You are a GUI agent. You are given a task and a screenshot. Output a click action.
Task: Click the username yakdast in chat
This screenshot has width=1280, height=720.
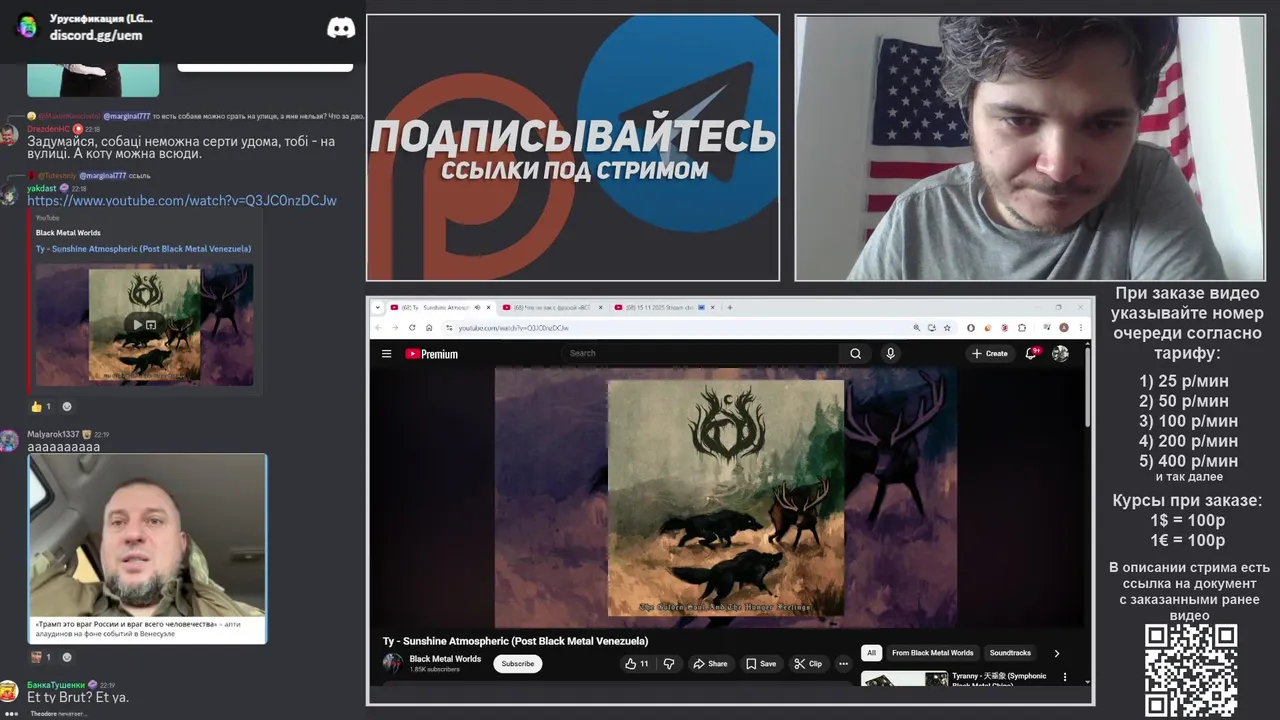click(42, 188)
